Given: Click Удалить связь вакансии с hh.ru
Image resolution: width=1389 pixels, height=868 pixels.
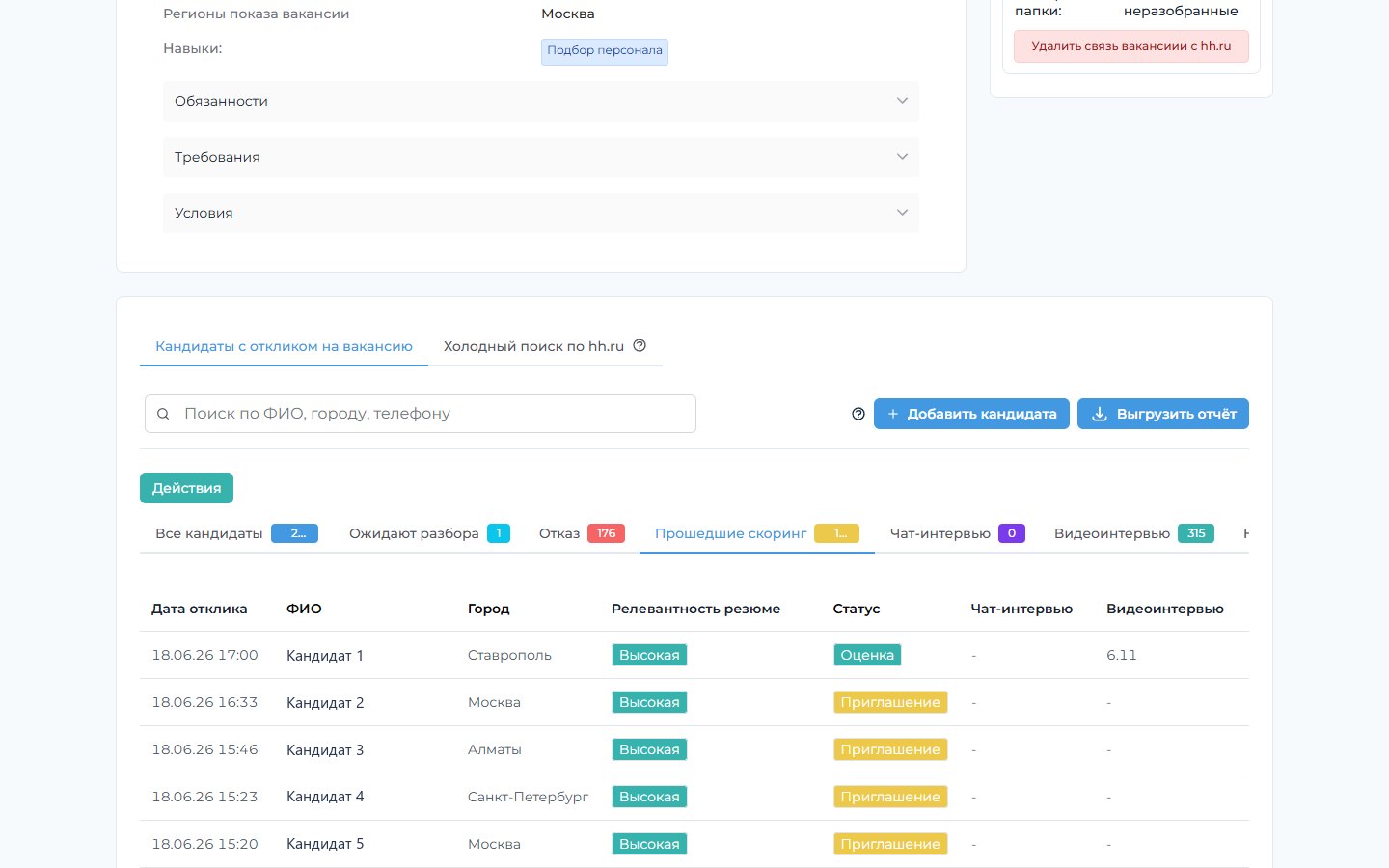Looking at the screenshot, I should [x=1131, y=46].
